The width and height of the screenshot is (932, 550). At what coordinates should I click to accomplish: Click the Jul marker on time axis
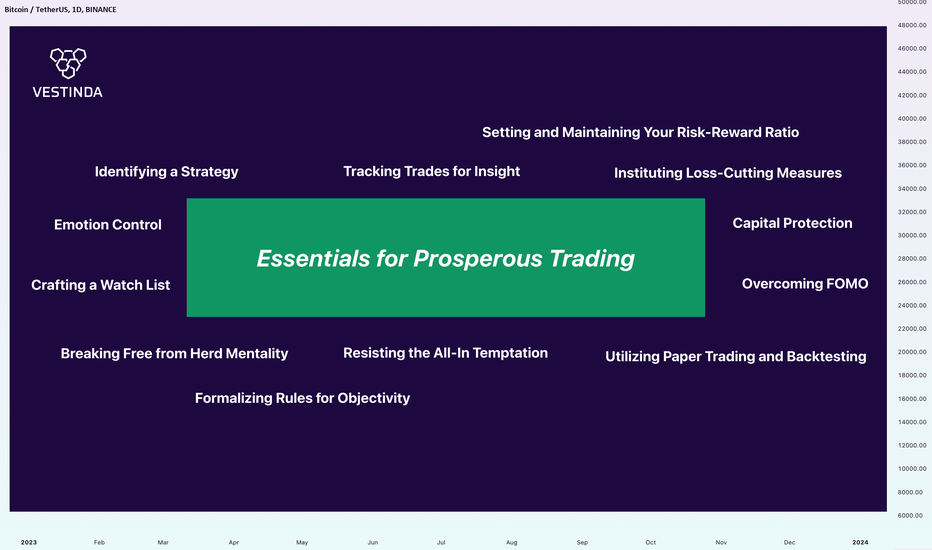coord(441,542)
